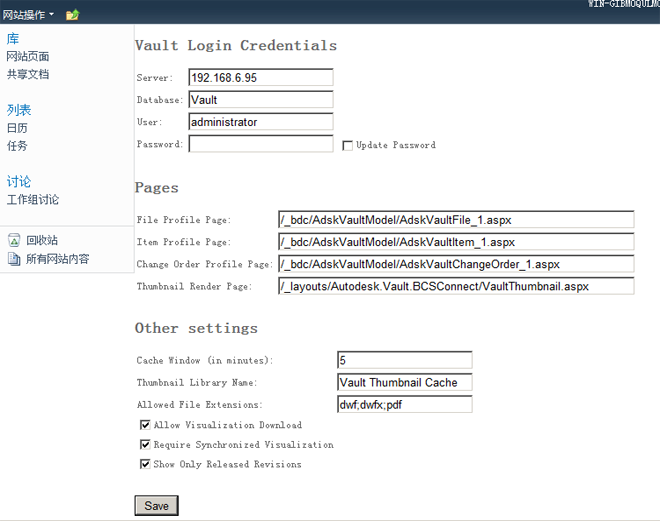
Task: Edit the Thumbnail Library Name field
Action: [405, 383]
